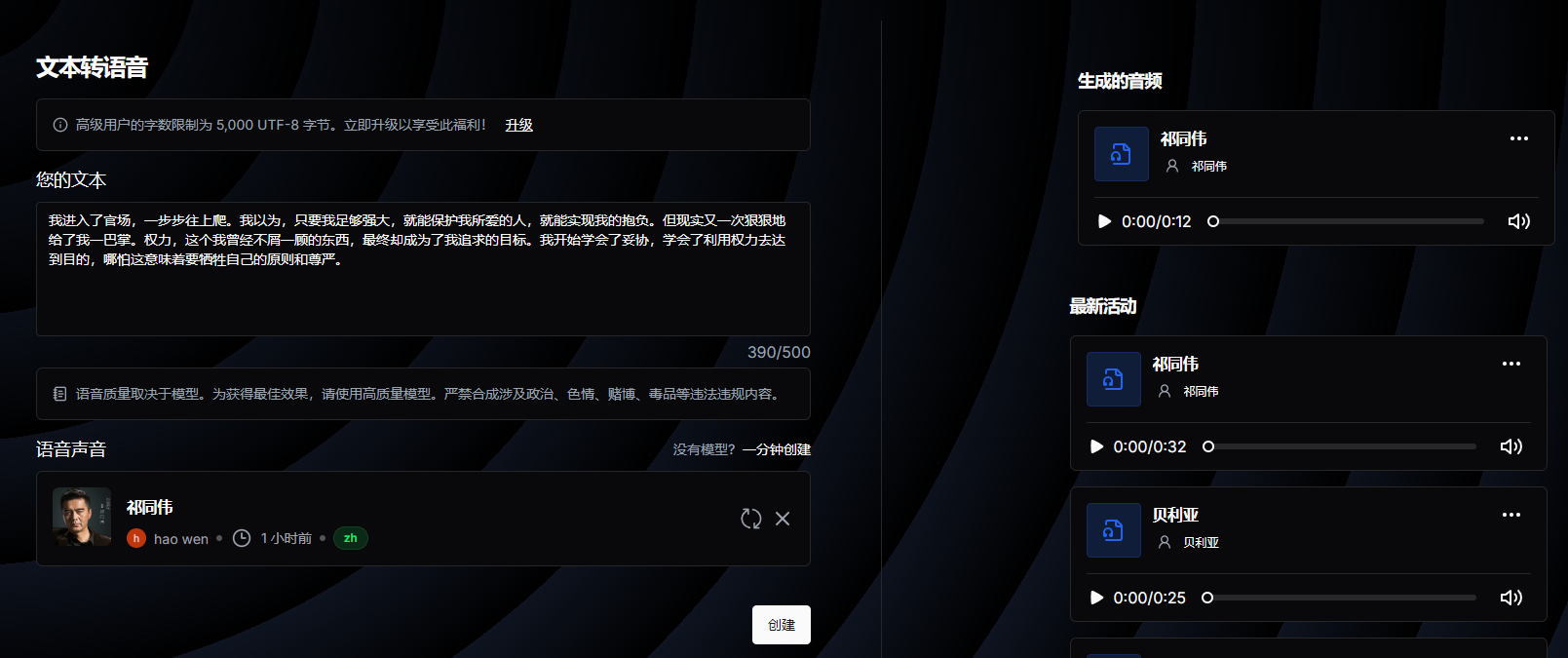Click the progress bar of 贝利亚 0:25 audio
Screen dimensions: 1568x658
(x=1339, y=598)
